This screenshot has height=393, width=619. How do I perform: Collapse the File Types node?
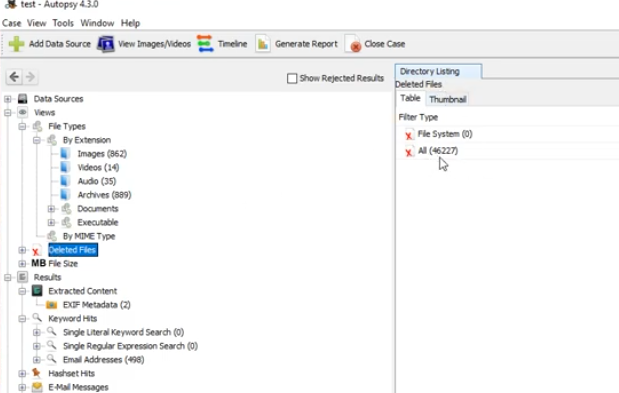[22, 127]
